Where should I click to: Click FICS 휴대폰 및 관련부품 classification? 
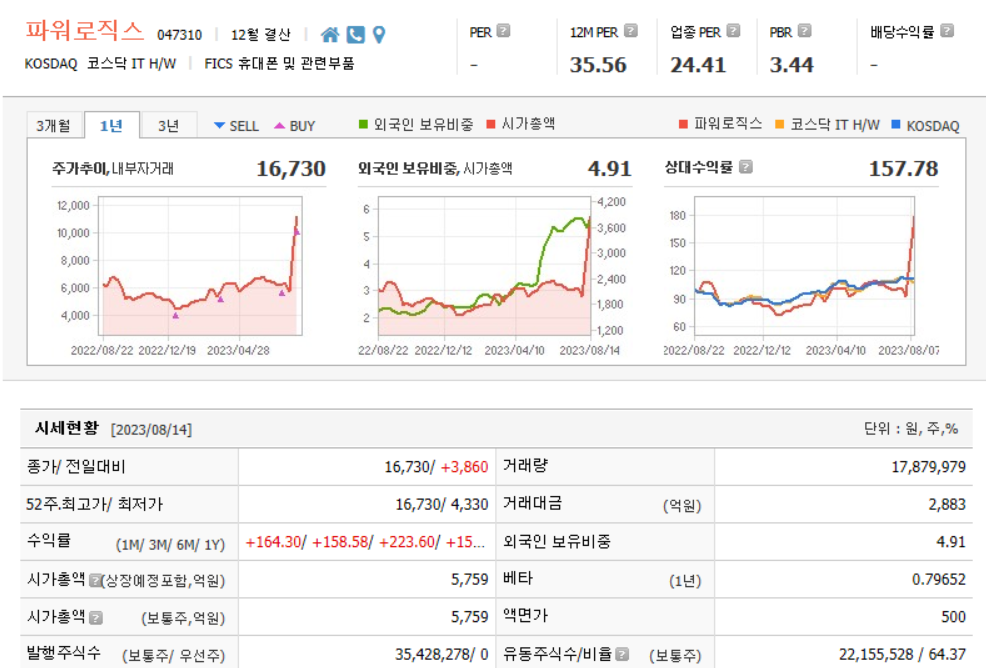(x=279, y=64)
